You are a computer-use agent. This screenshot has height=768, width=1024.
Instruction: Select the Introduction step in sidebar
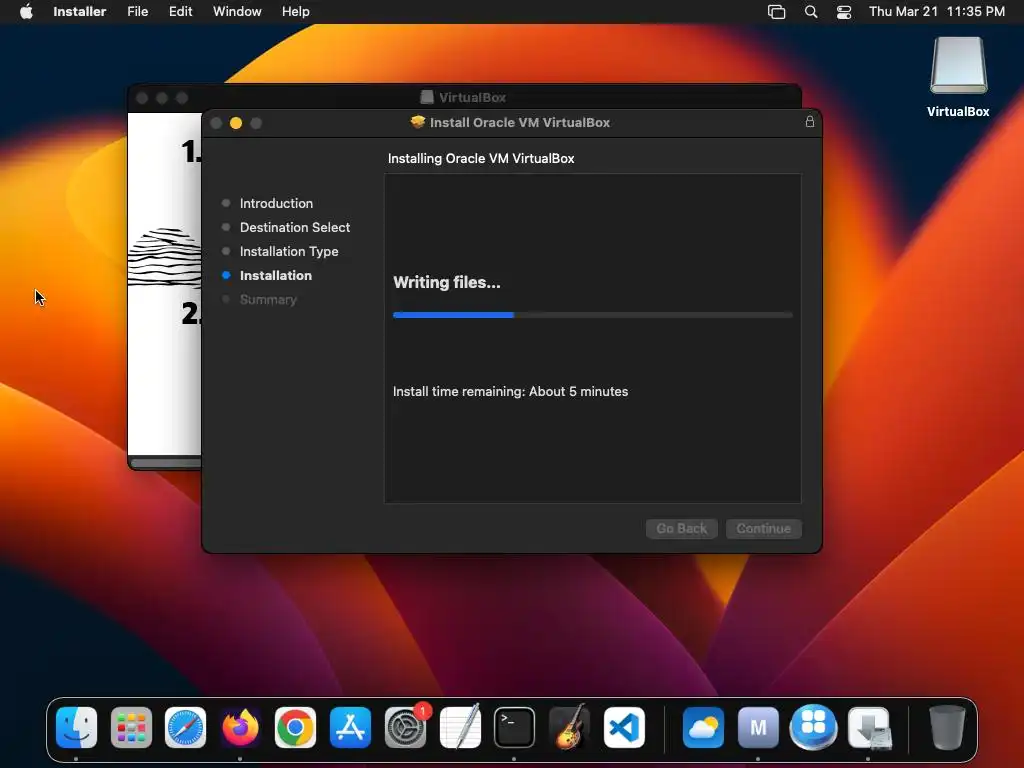276,203
